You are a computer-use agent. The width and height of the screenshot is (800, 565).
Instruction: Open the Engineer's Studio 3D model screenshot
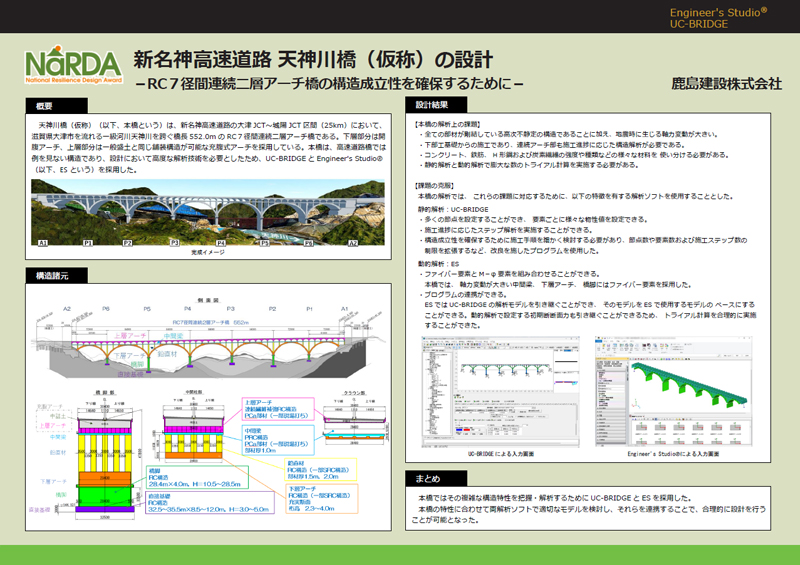point(673,392)
